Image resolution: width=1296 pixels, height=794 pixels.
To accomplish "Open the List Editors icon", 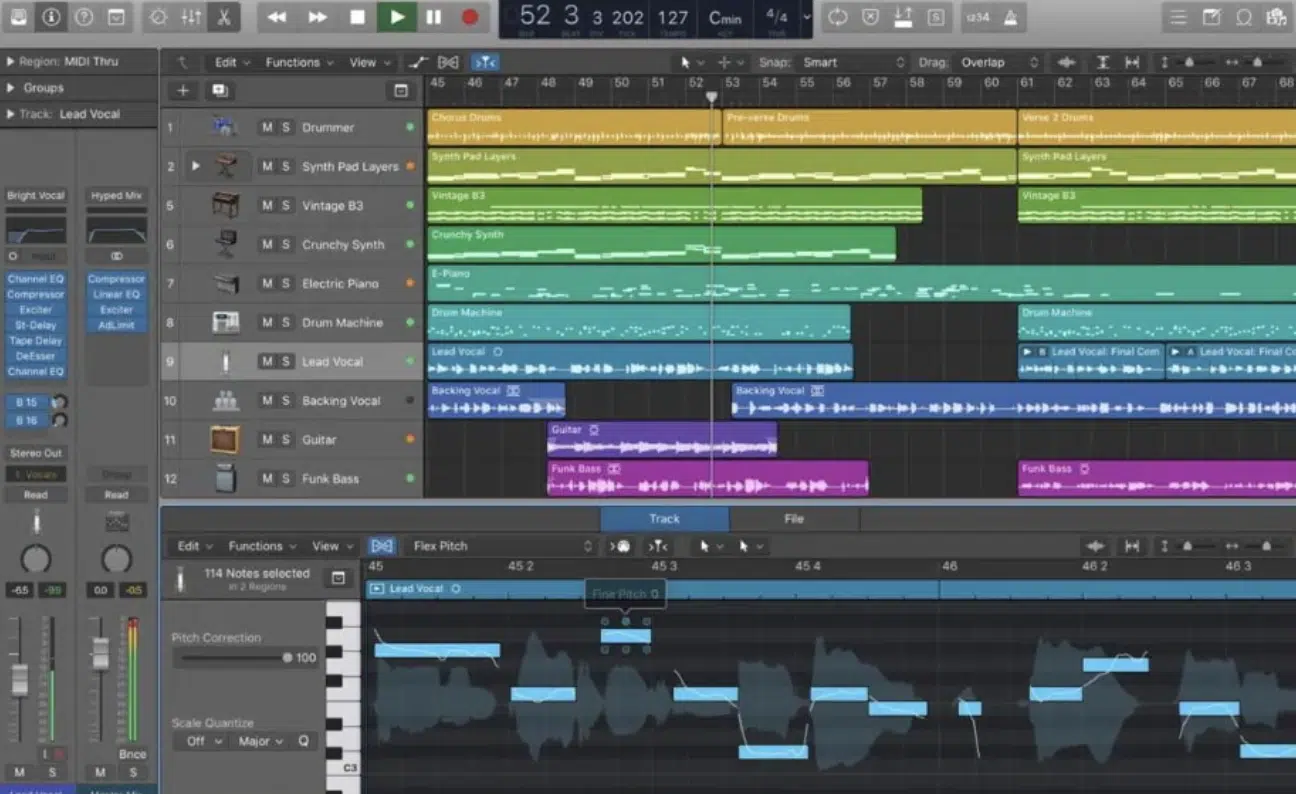I will click(1179, 17).
